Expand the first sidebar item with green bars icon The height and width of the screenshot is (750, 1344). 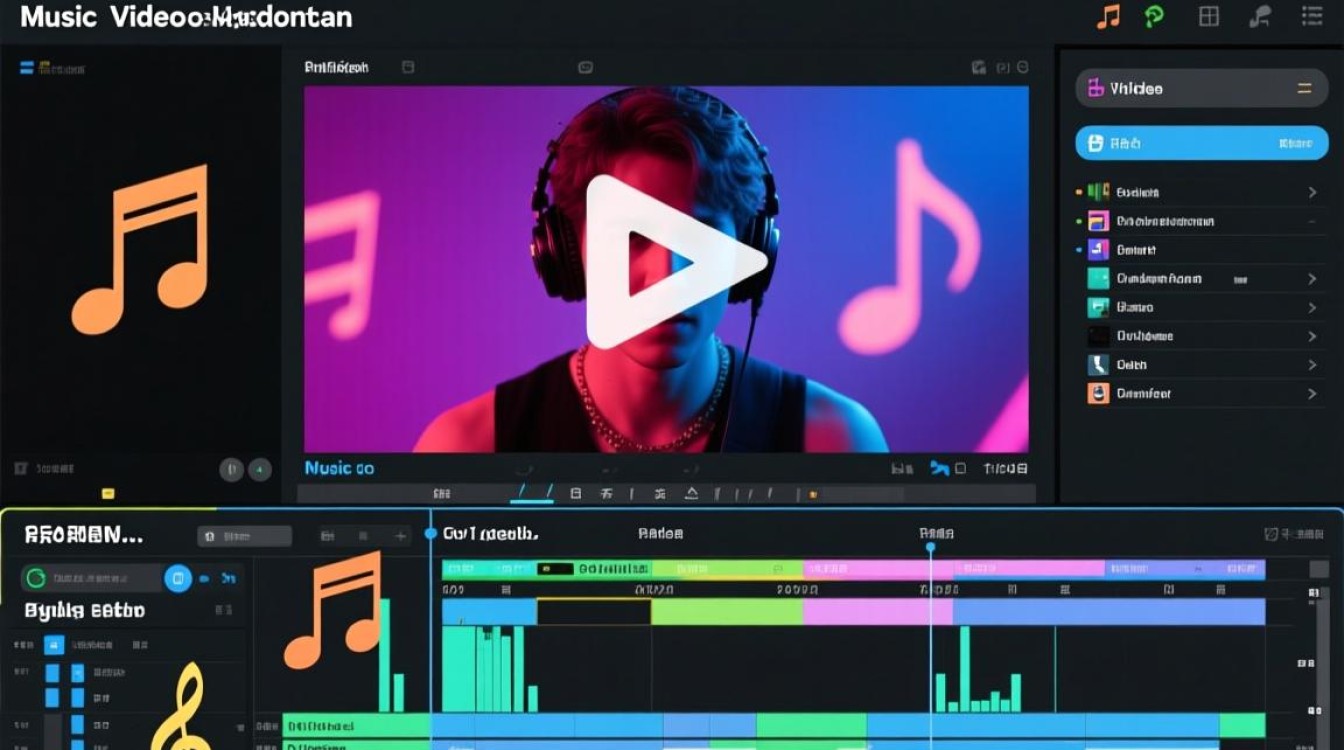pos(1201,192)
